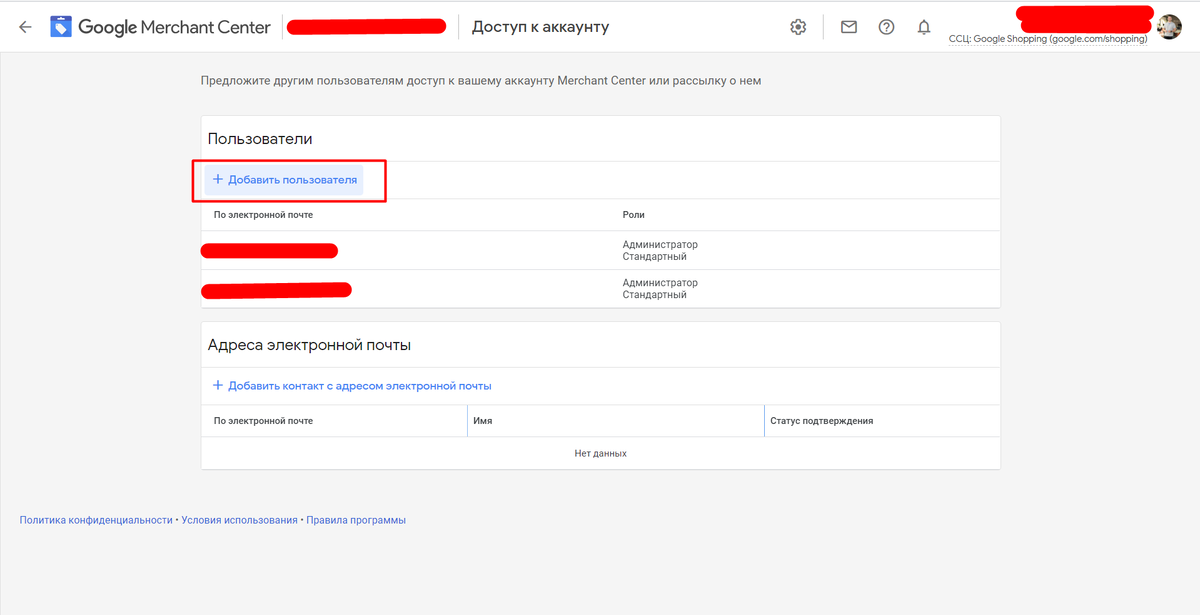Open the Правила программы link
This screenshot has height=615, width=1200.
pyautogui.click(x=357, y=519)
